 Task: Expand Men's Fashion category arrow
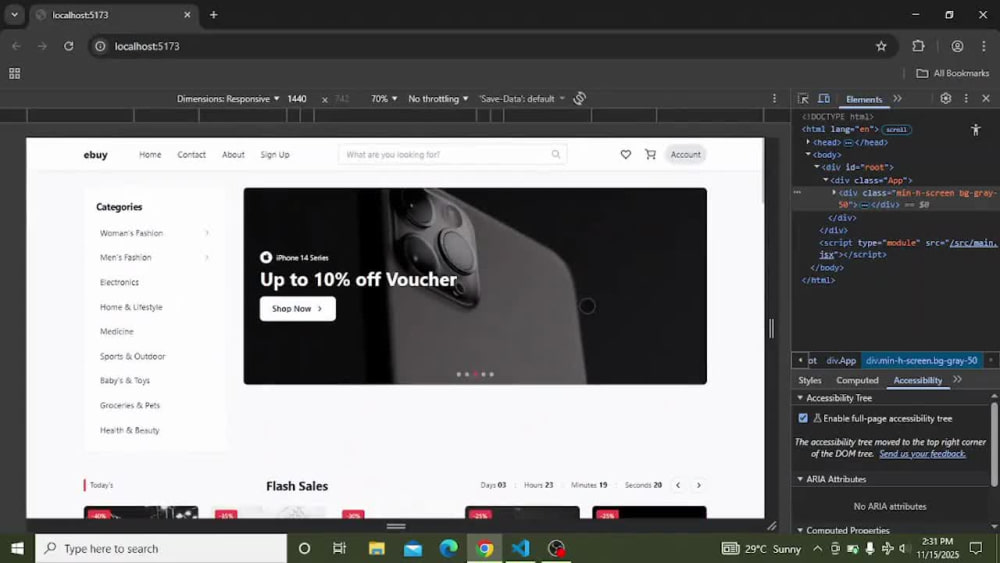[207, 258]
